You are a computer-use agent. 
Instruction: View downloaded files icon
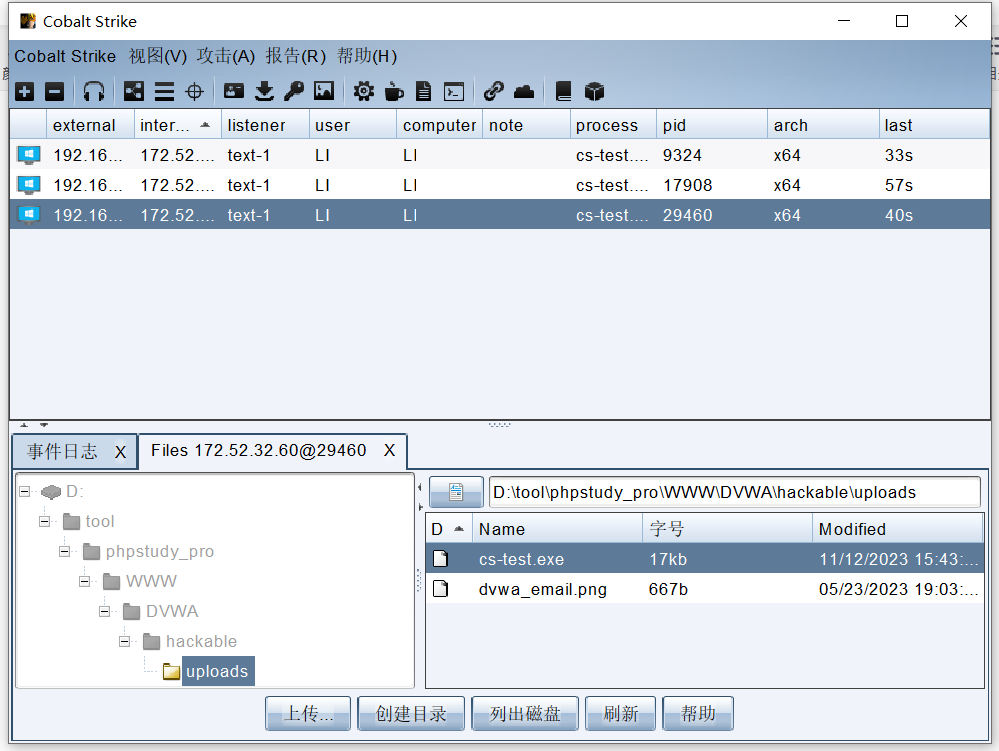(264, 92)
